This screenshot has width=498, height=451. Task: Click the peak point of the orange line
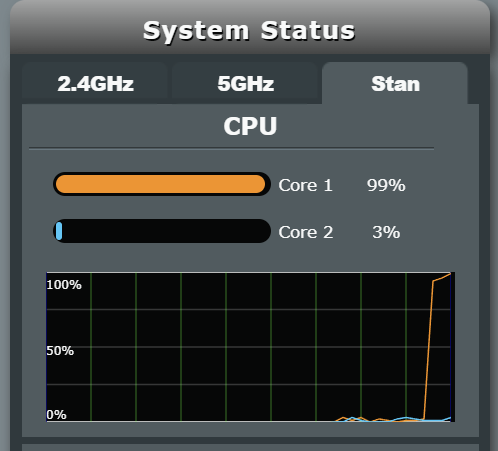[x=450, y=274]
